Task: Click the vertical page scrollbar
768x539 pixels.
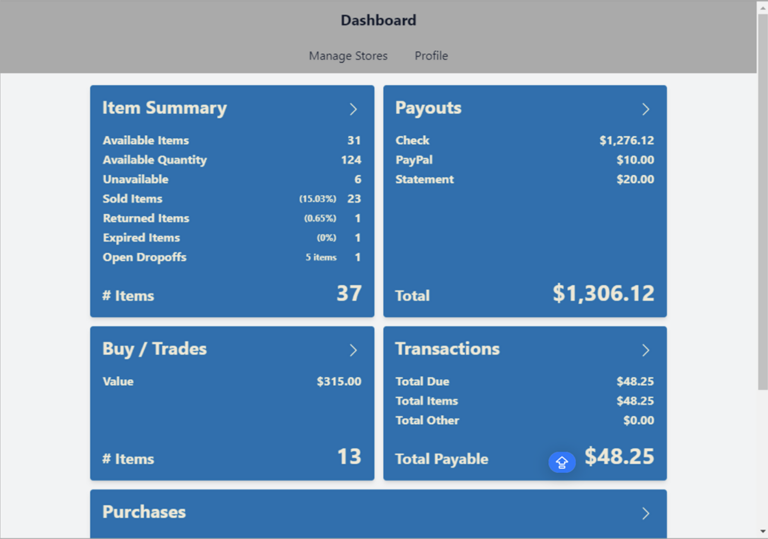Action: click(762, 200)
